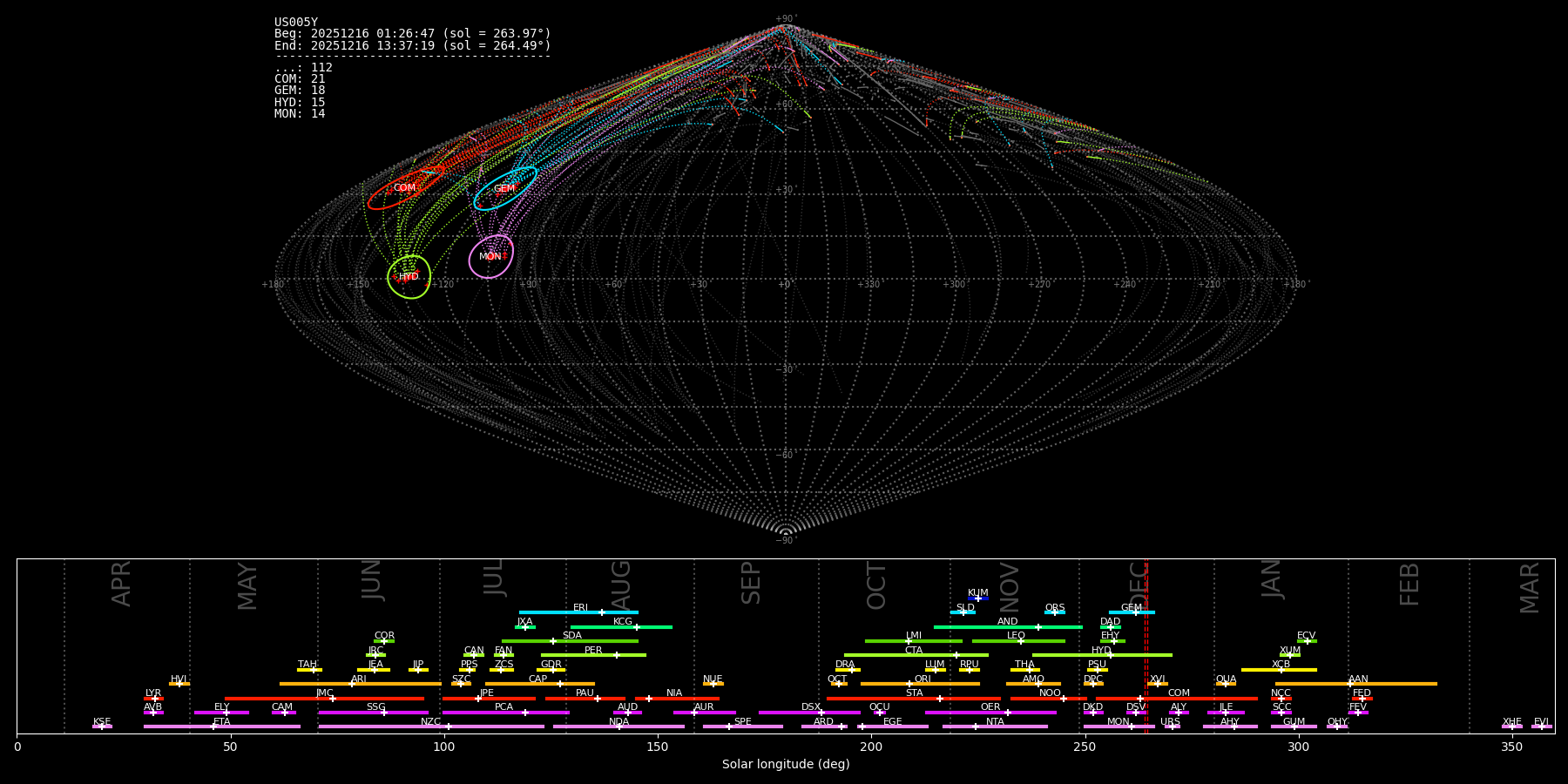Select the GEM shower bar in the timeline
1568x784 pixels.
(1132, 612)
